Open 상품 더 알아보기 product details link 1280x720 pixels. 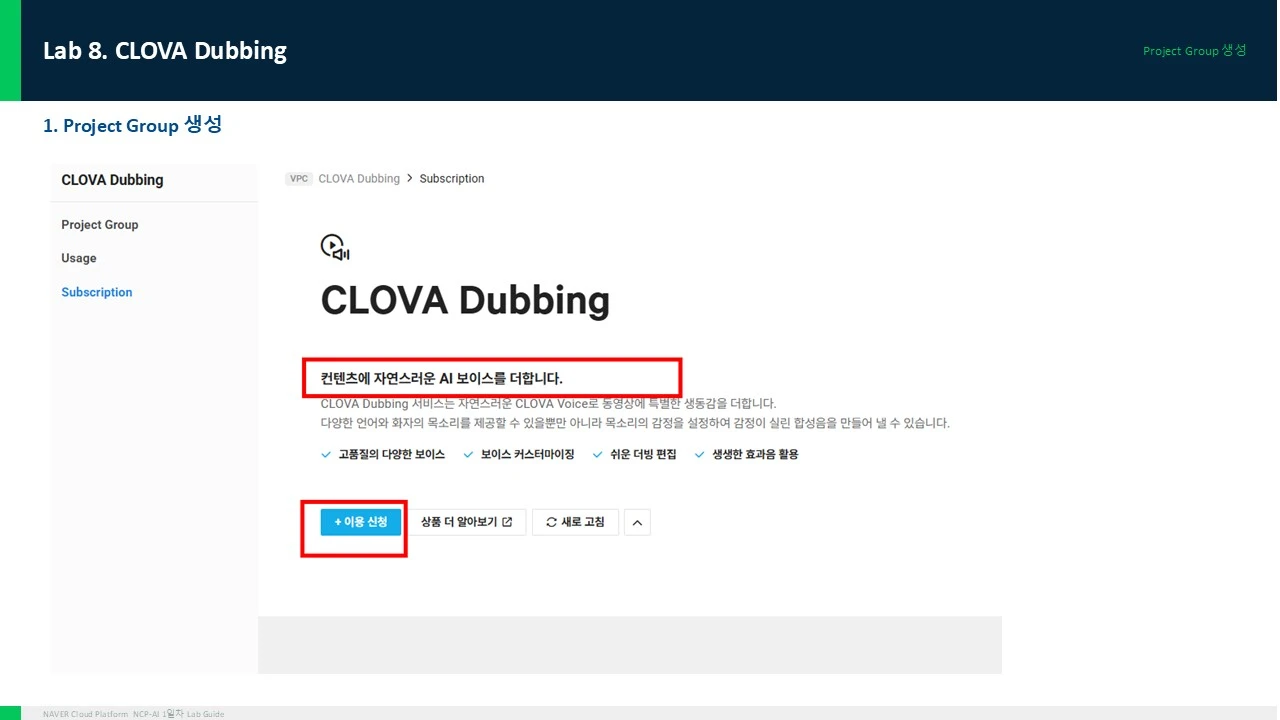[467, 522]
